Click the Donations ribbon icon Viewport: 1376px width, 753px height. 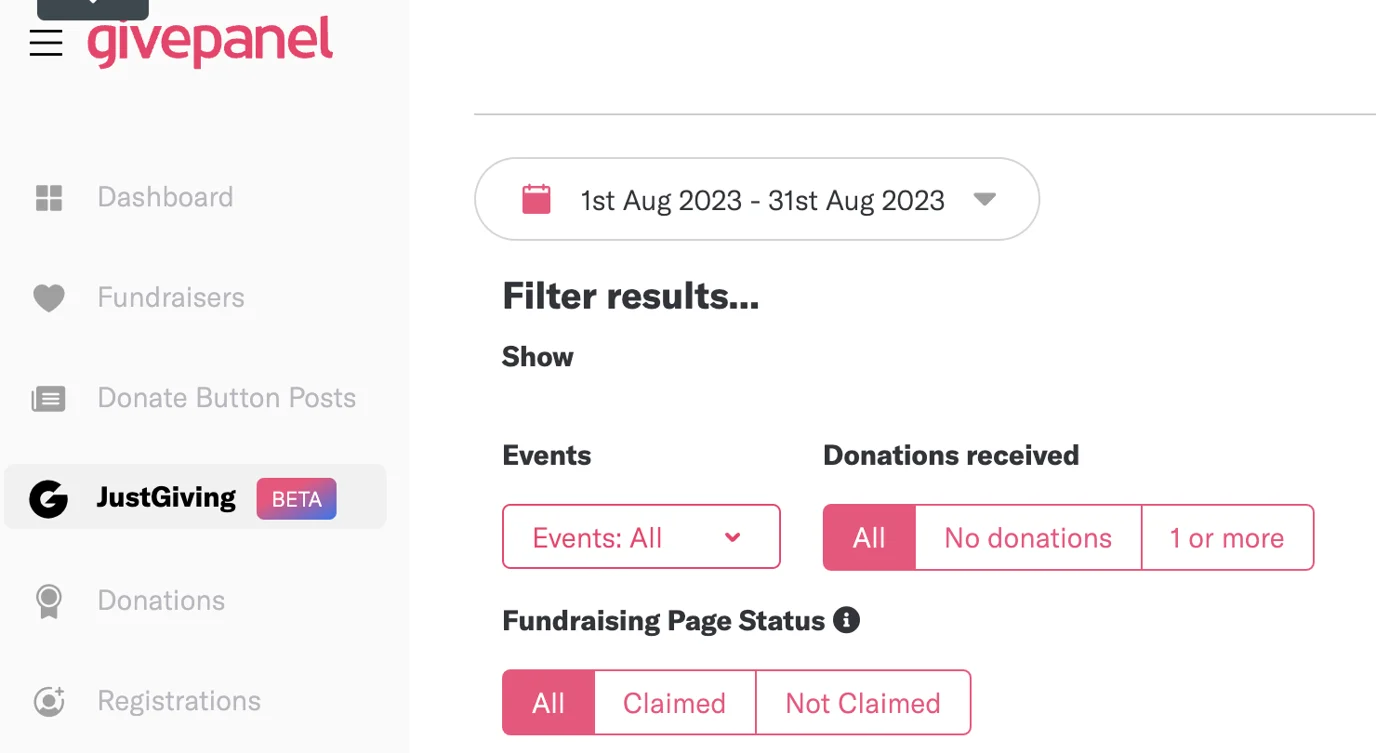pyautogui.click(x=48, y=600)
